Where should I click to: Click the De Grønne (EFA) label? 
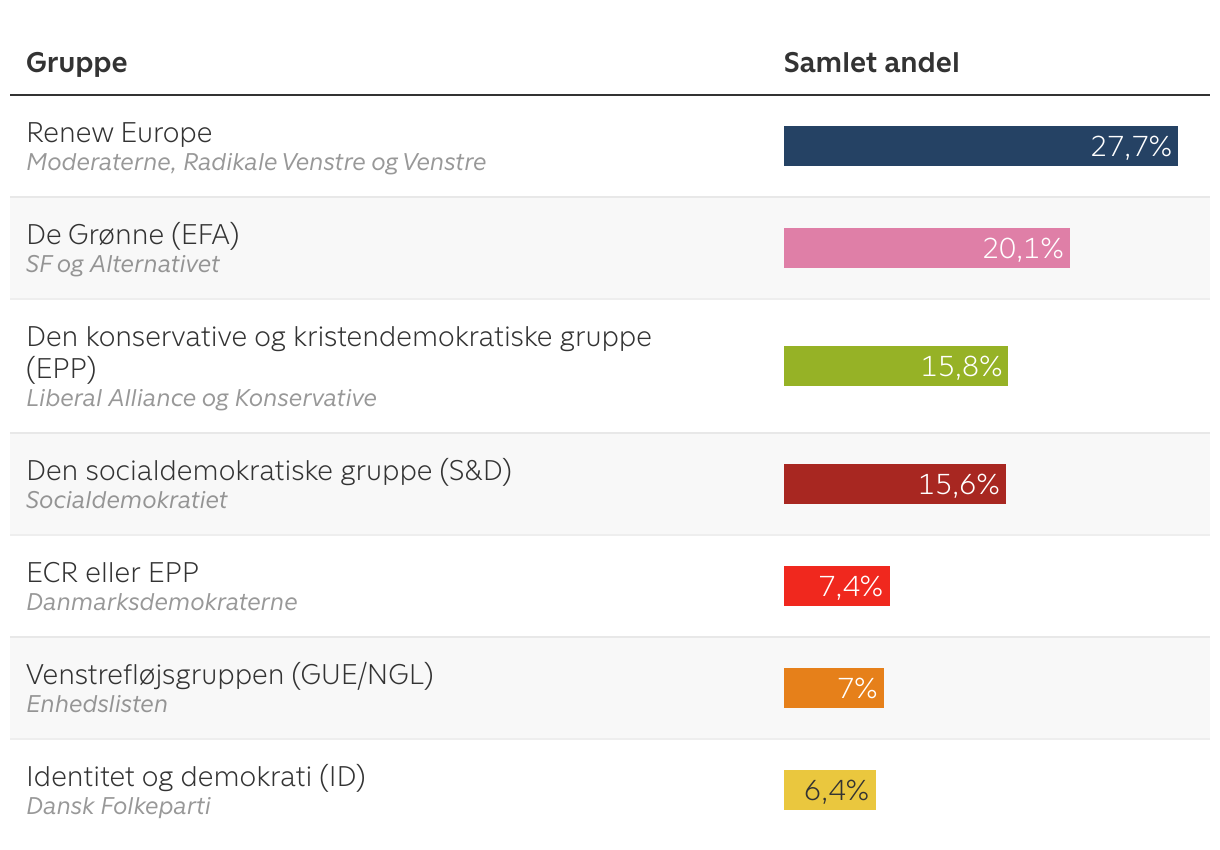(x=133, y=235)
